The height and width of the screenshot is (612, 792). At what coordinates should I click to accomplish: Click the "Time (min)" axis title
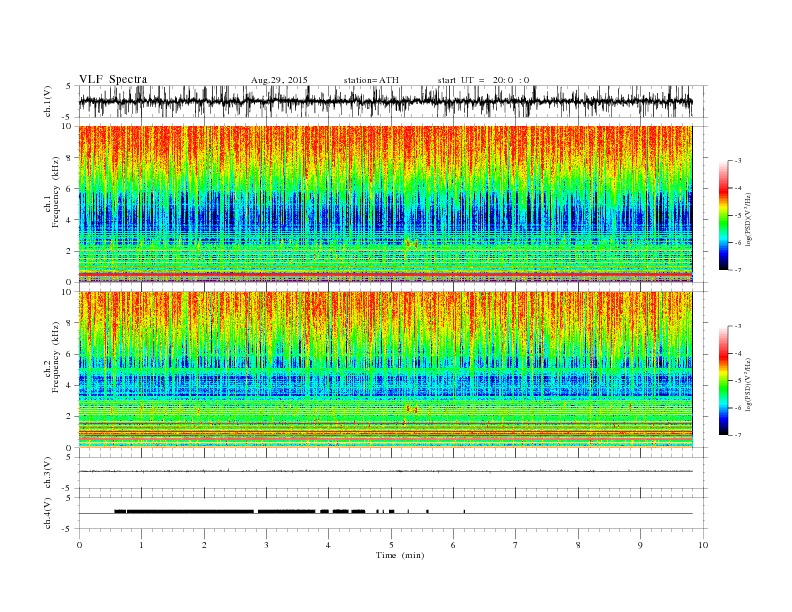[x=400, y=555]
